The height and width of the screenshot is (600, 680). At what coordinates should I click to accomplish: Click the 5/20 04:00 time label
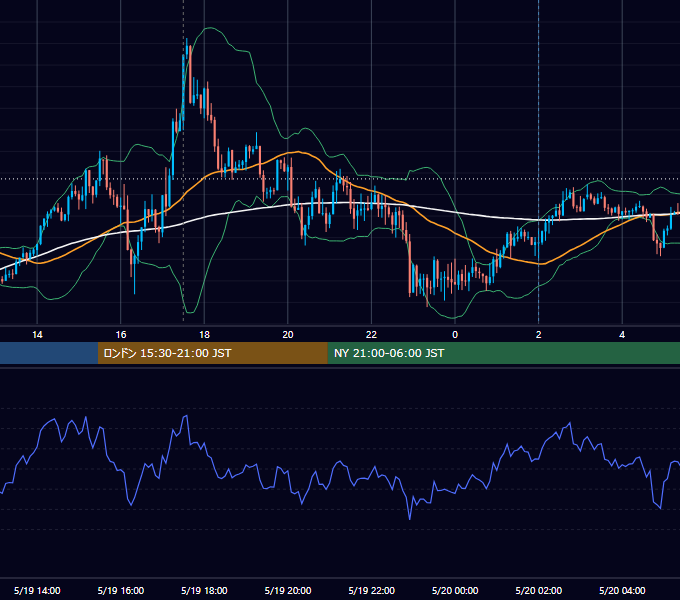pyautogui.click(x=622, y=590)
